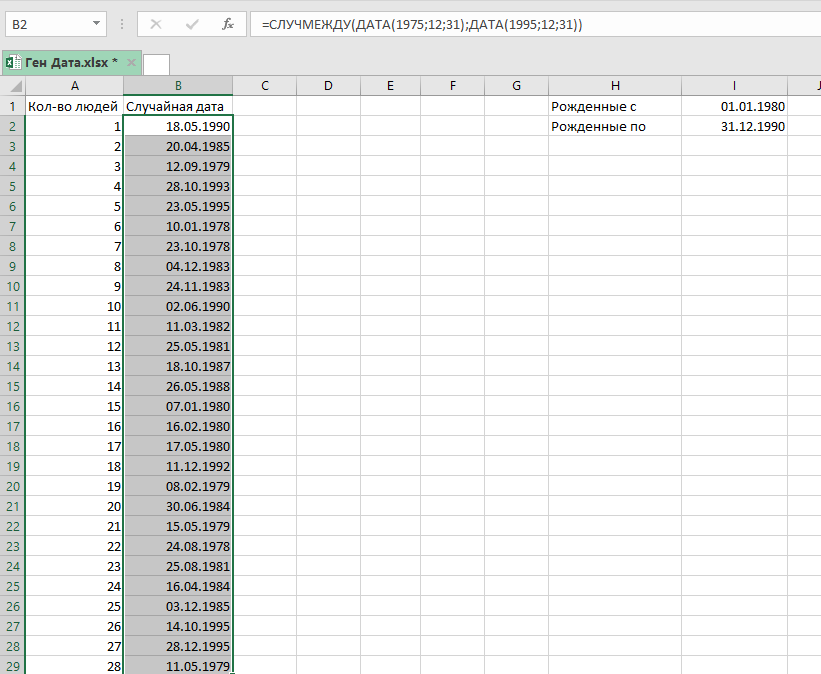
Task: Click the Select All corner triangle
Action: coord(16,86)
